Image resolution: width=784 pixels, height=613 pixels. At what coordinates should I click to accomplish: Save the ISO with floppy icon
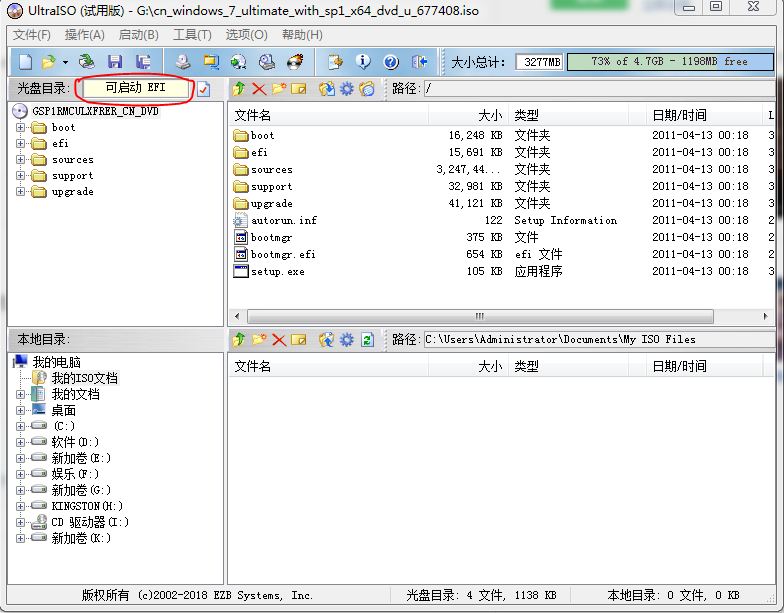(116, 62)
